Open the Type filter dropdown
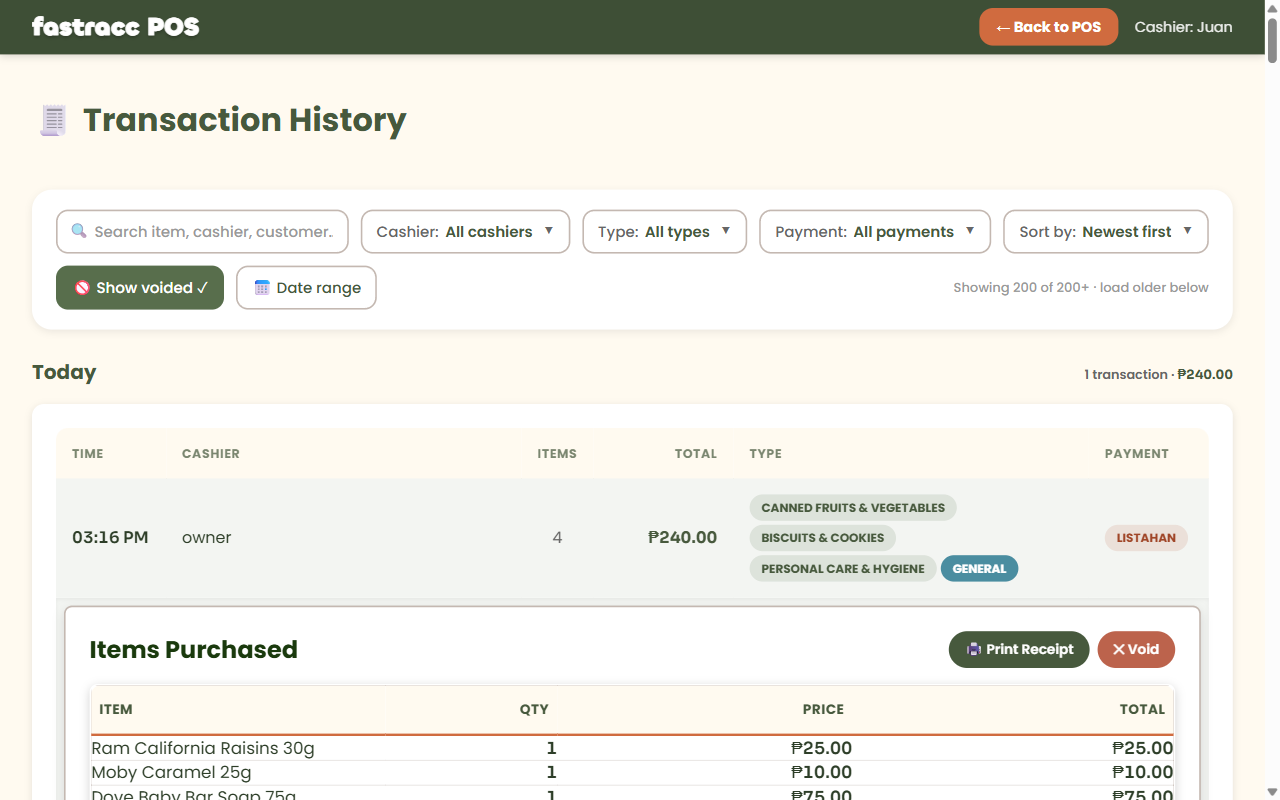The width and height of the screenshot is (1280, 800). tap(665, 232)
